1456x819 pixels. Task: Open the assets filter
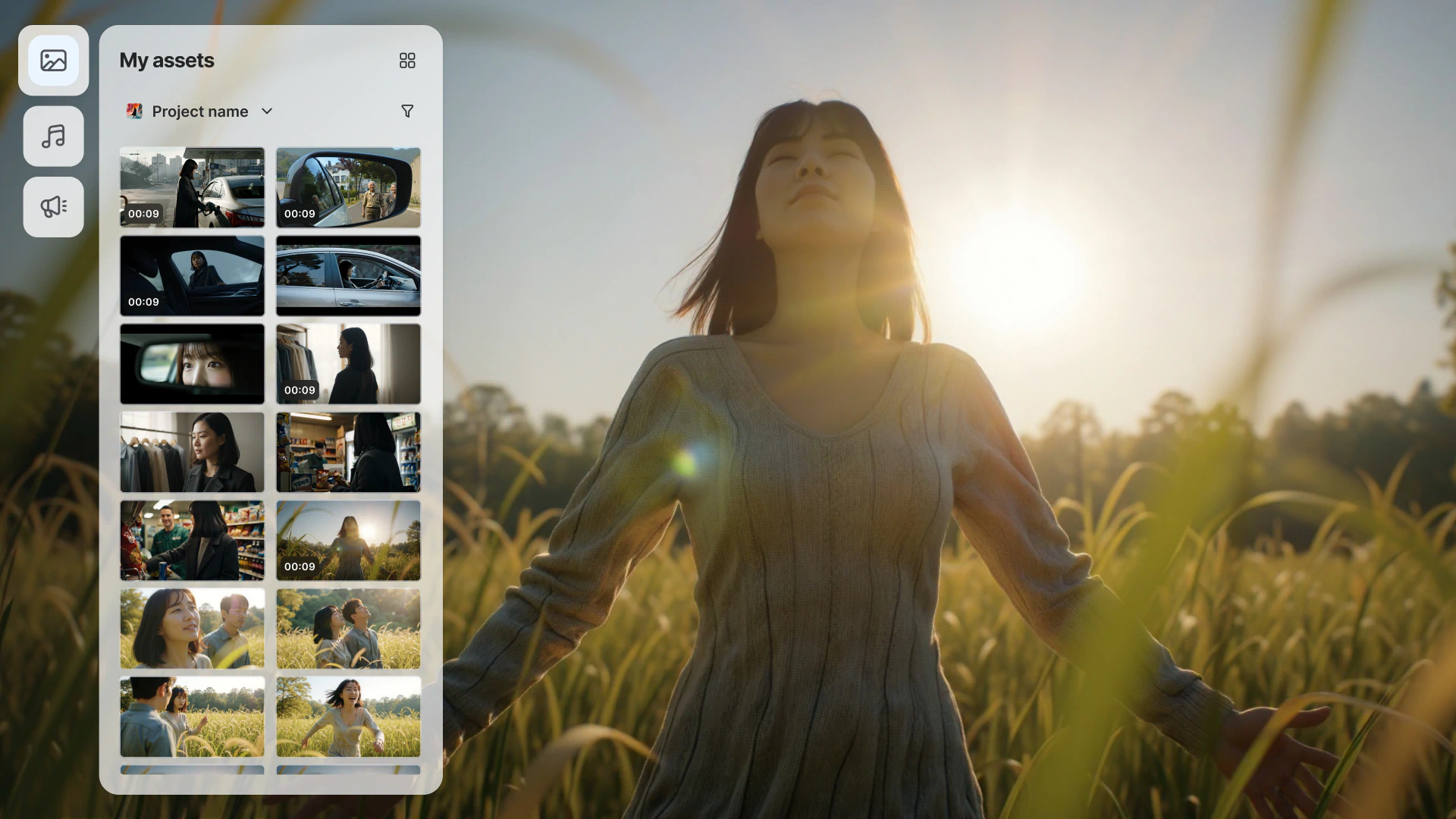tap(407, 111)
